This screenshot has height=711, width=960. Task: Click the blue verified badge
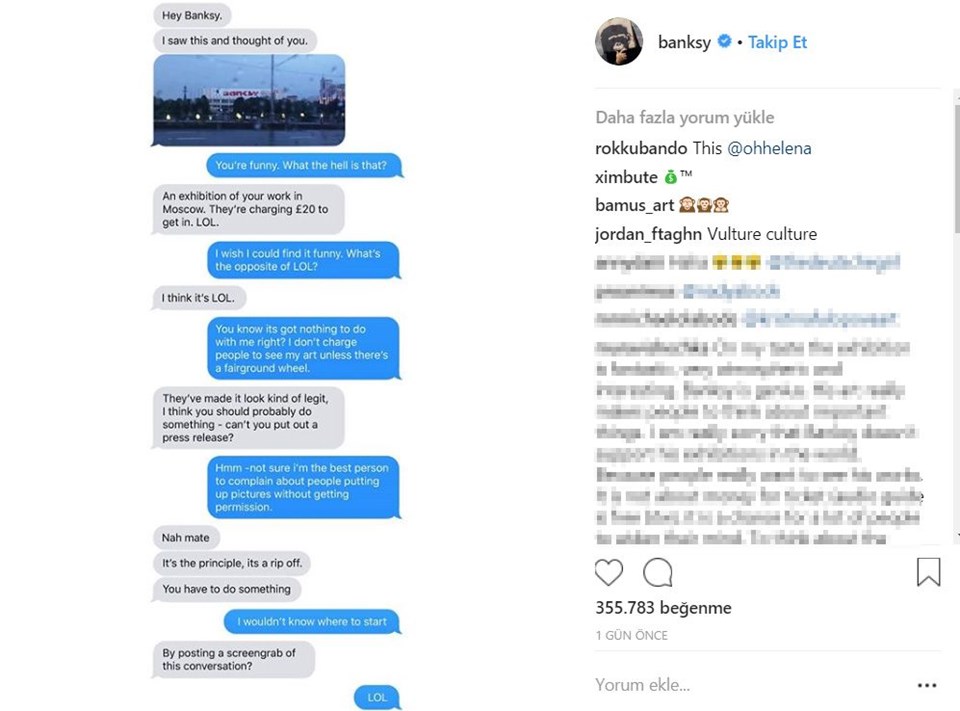pos(724,41)
